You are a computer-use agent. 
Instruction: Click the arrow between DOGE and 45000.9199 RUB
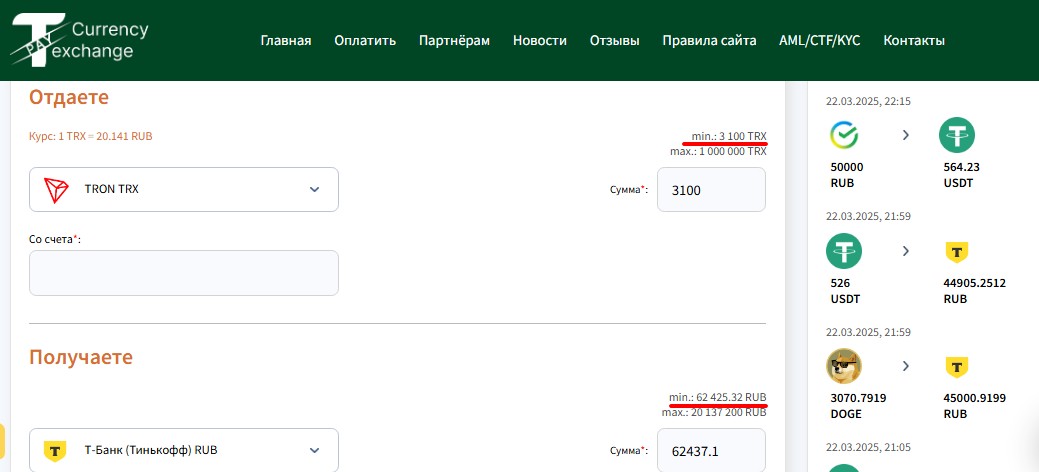pos(905,366)
